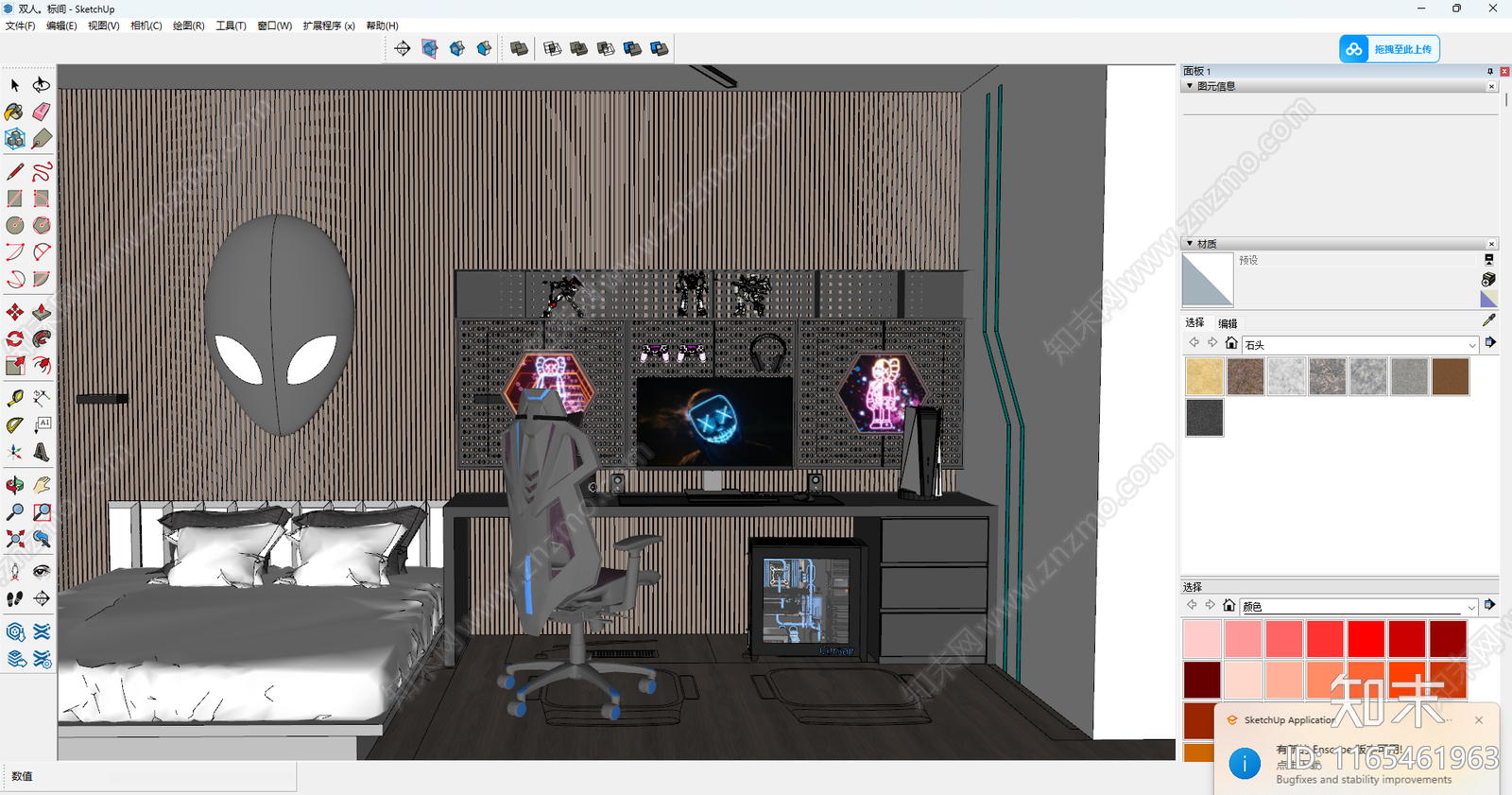Image resolution: width=1512 pixels, height=795 pixels.
Task: Click the Look Around eye tool
Action: pyautogui.click(x=42, y=571)
